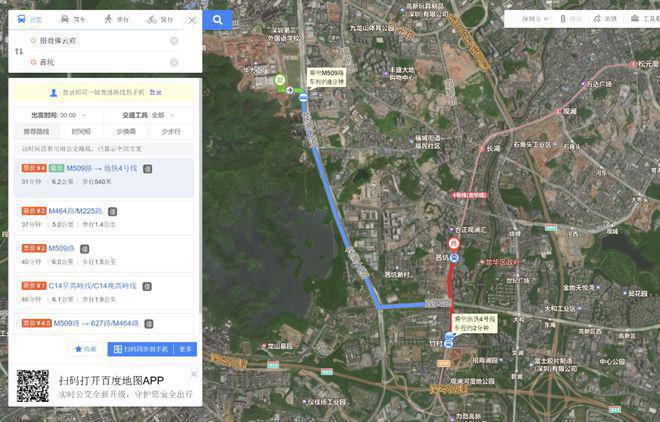Click the destination input field 西坑

click(x=101, y=62)
